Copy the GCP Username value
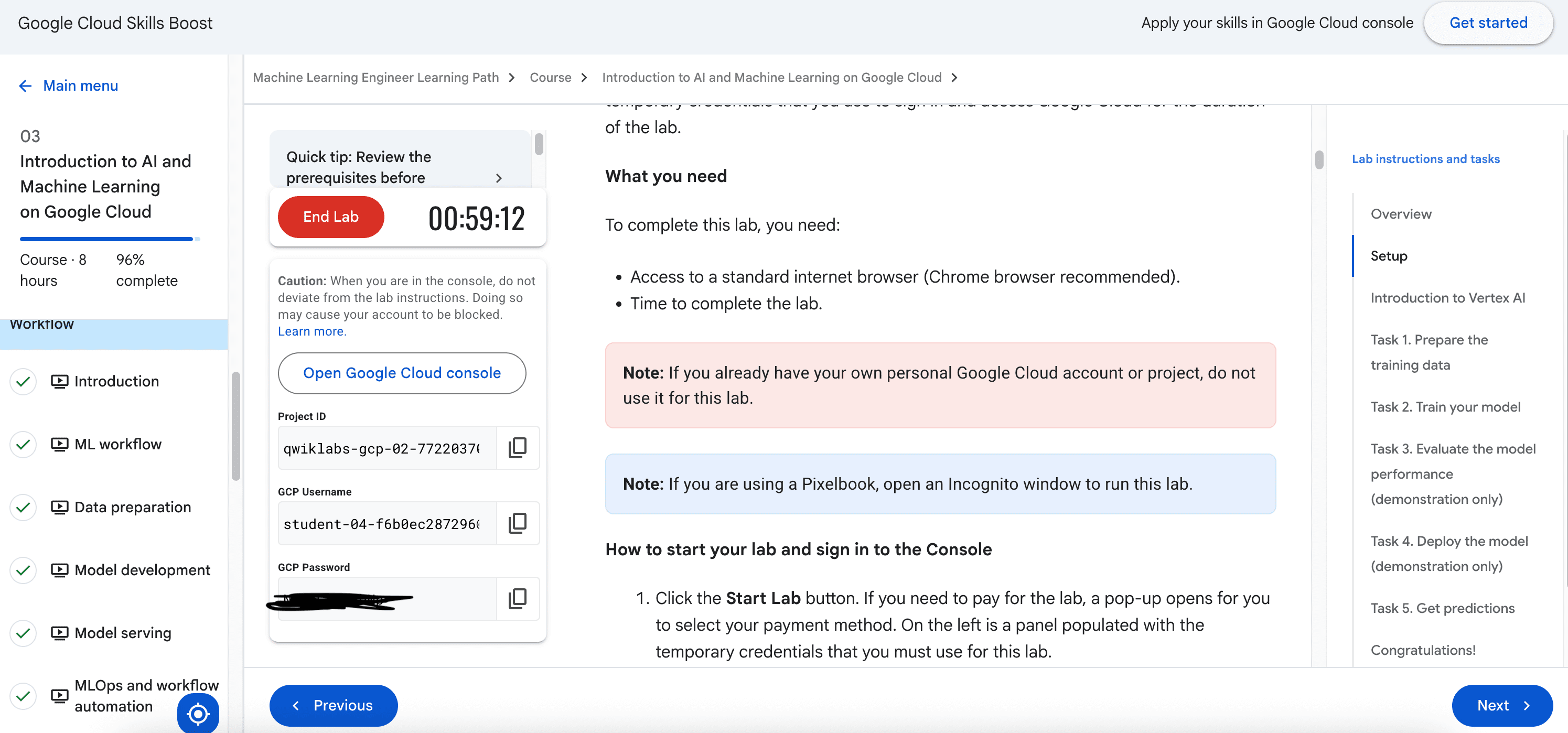 518,523
